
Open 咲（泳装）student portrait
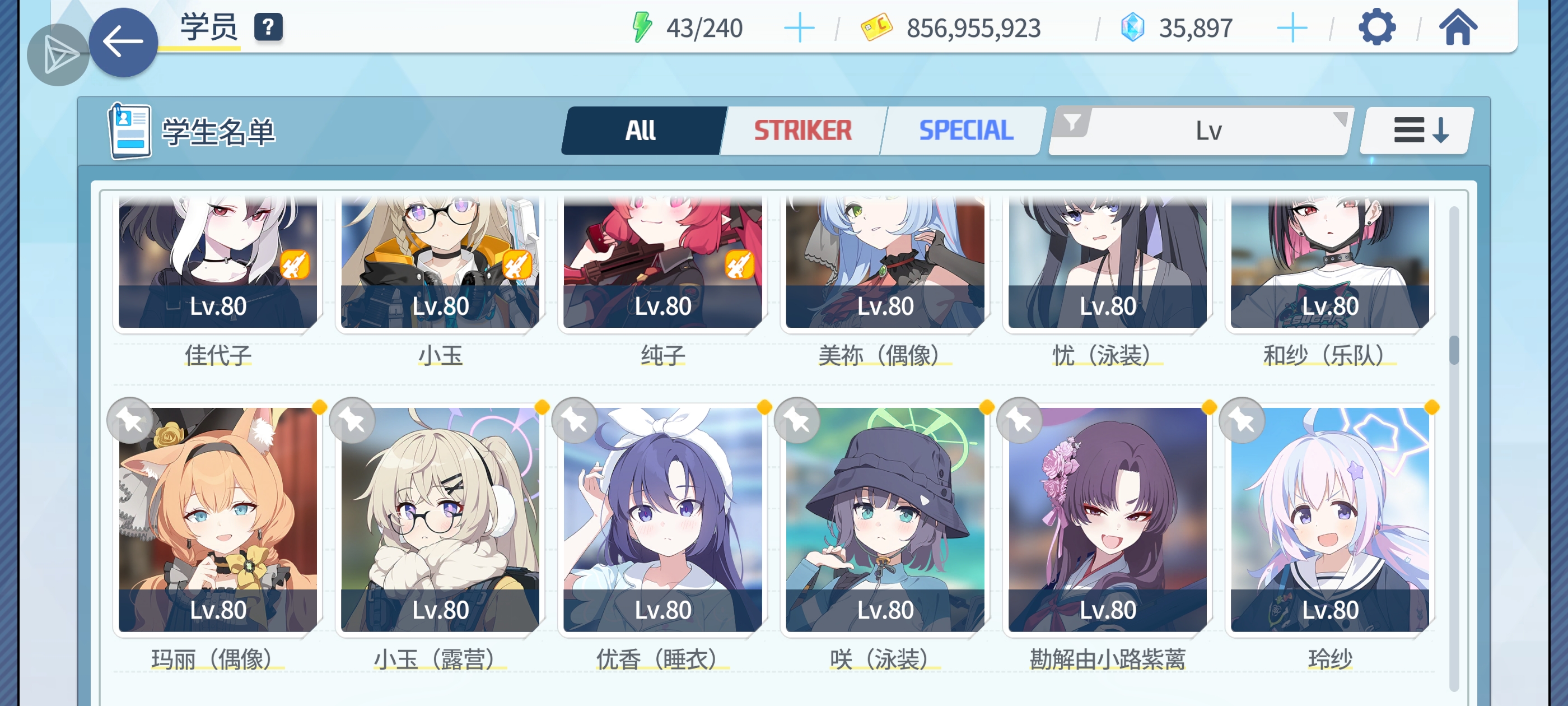[885, 519]
